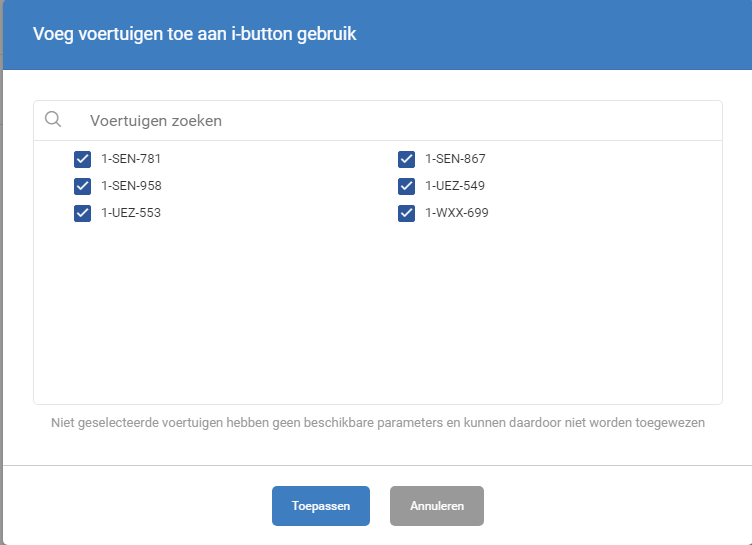Viewport: 752px width, 545px height.
Task: Toggle the 1-SEN-867 checkbox
Action: (406, 159)
